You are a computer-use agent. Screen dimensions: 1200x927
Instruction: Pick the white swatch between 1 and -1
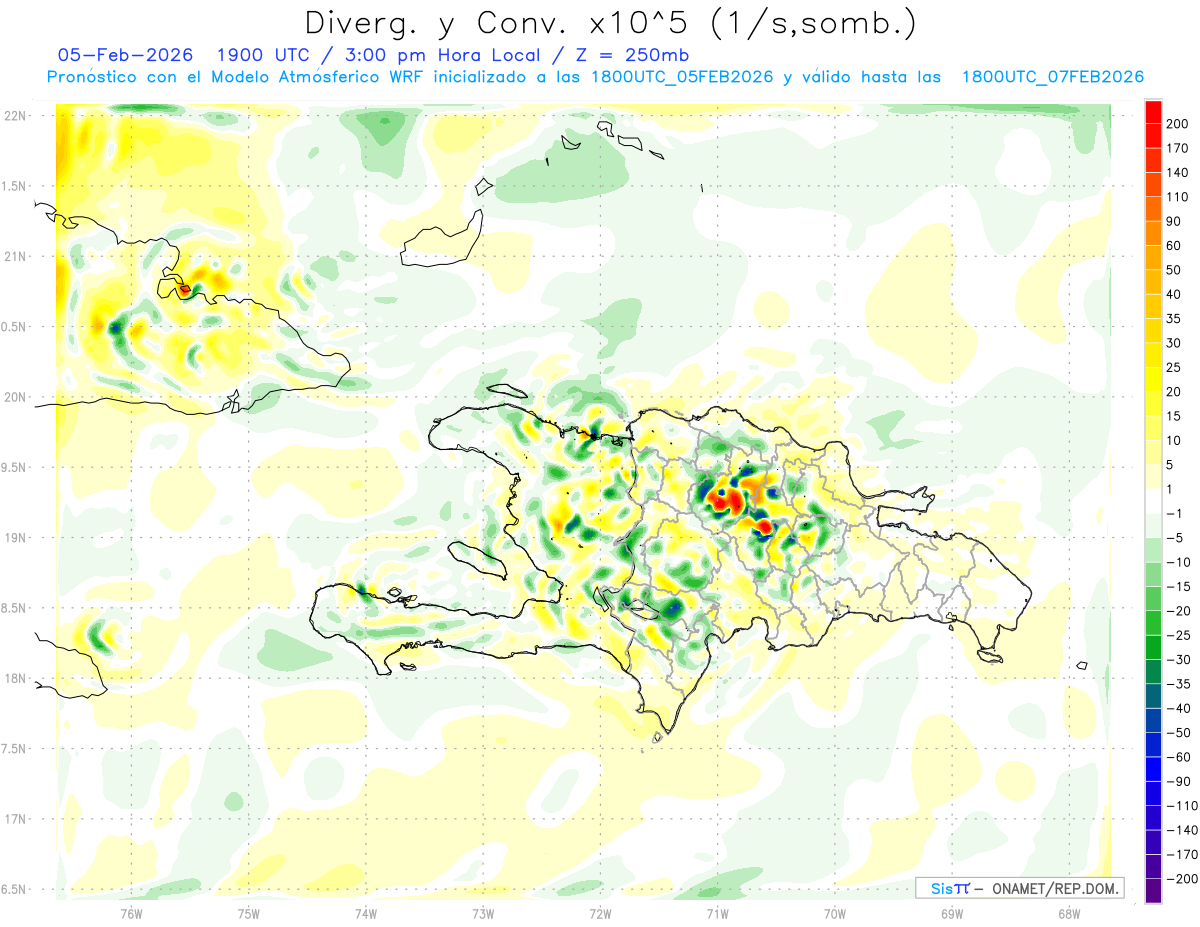[x=1153, y=502]
